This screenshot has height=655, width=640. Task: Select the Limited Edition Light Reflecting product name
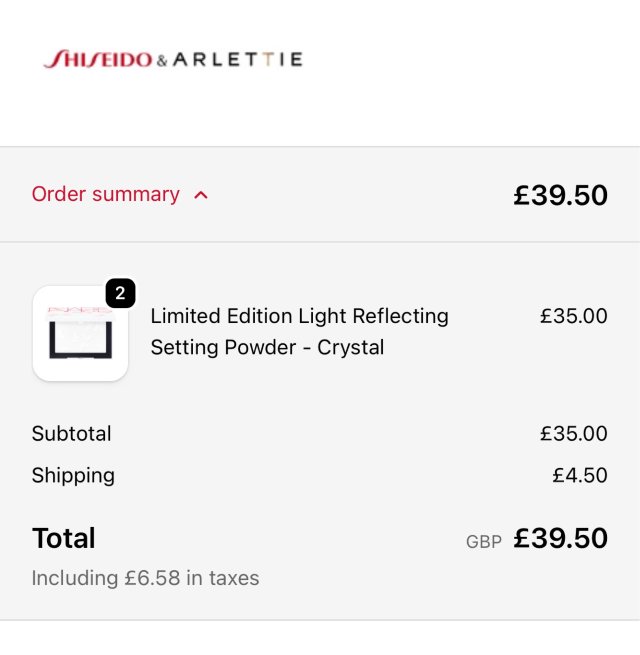pyautogui.click(x=299, y=316)
